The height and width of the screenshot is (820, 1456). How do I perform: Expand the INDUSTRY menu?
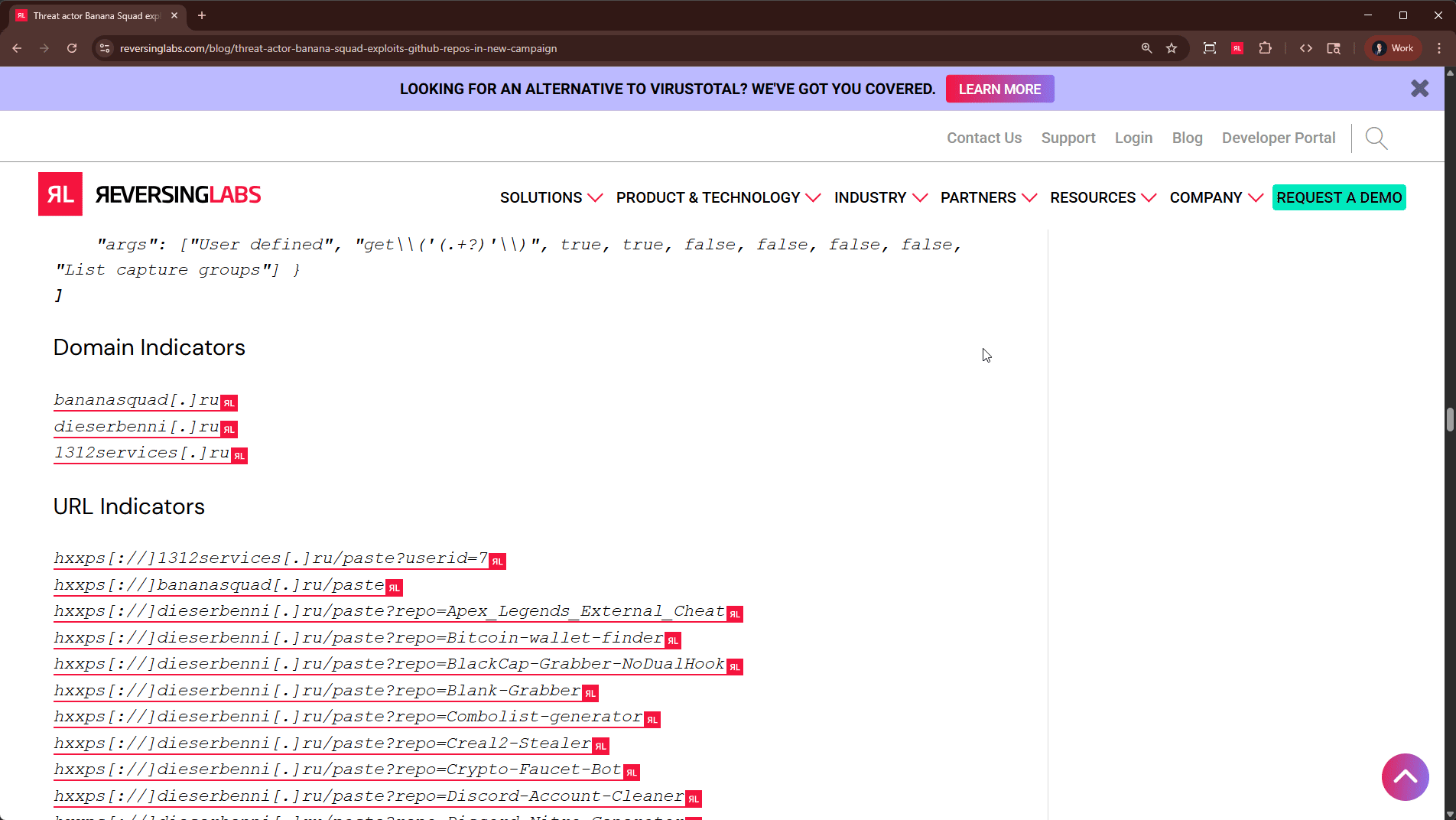click(880, 197)
